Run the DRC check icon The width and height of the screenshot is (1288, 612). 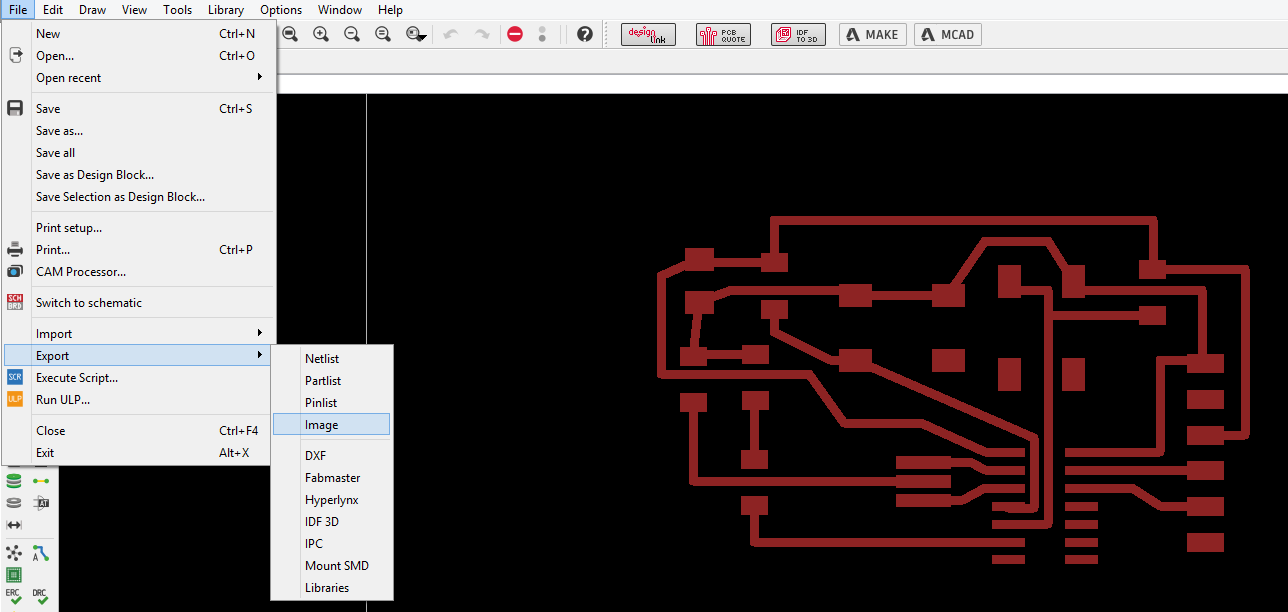pyautogui.click(x=40, y=597)
